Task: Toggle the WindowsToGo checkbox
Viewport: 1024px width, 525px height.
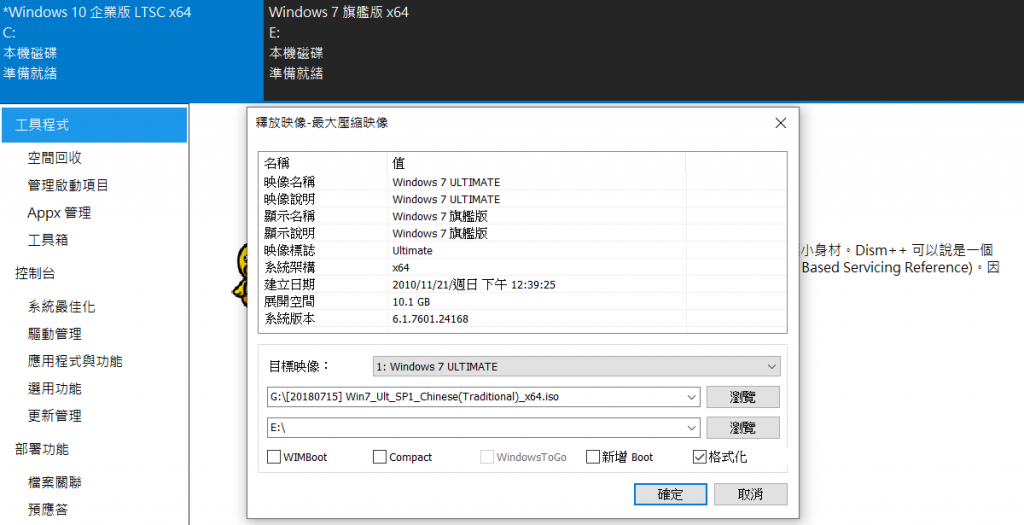Action: [487, 457]
